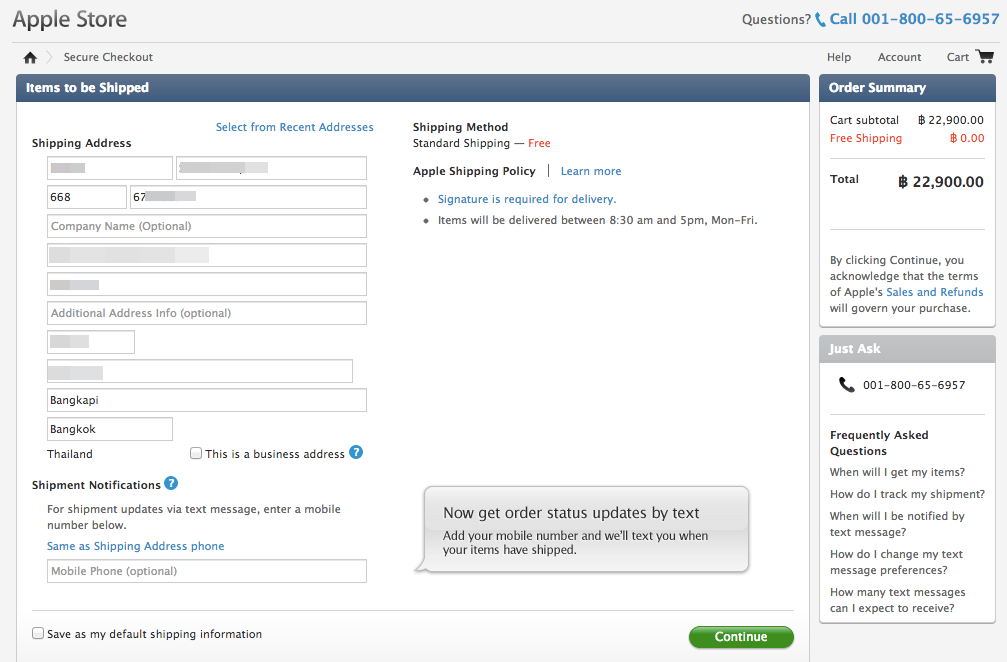
Task: Click the Bangkok city field
Action: click(110, 429)
